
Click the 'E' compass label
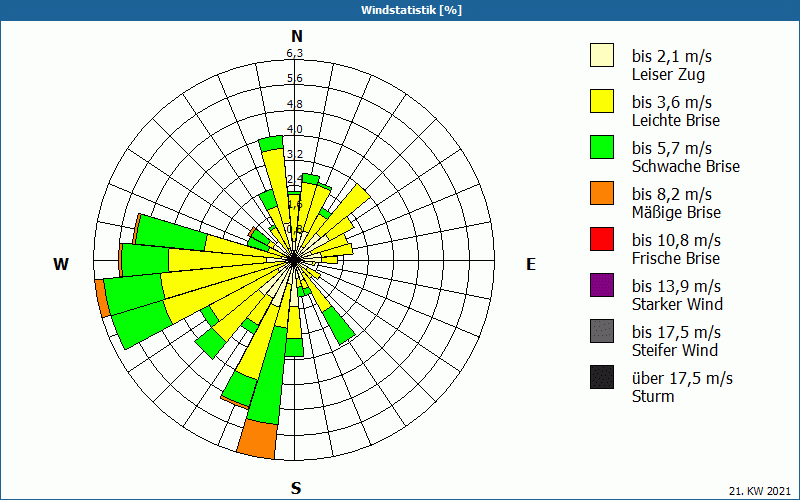coord(531,264)
